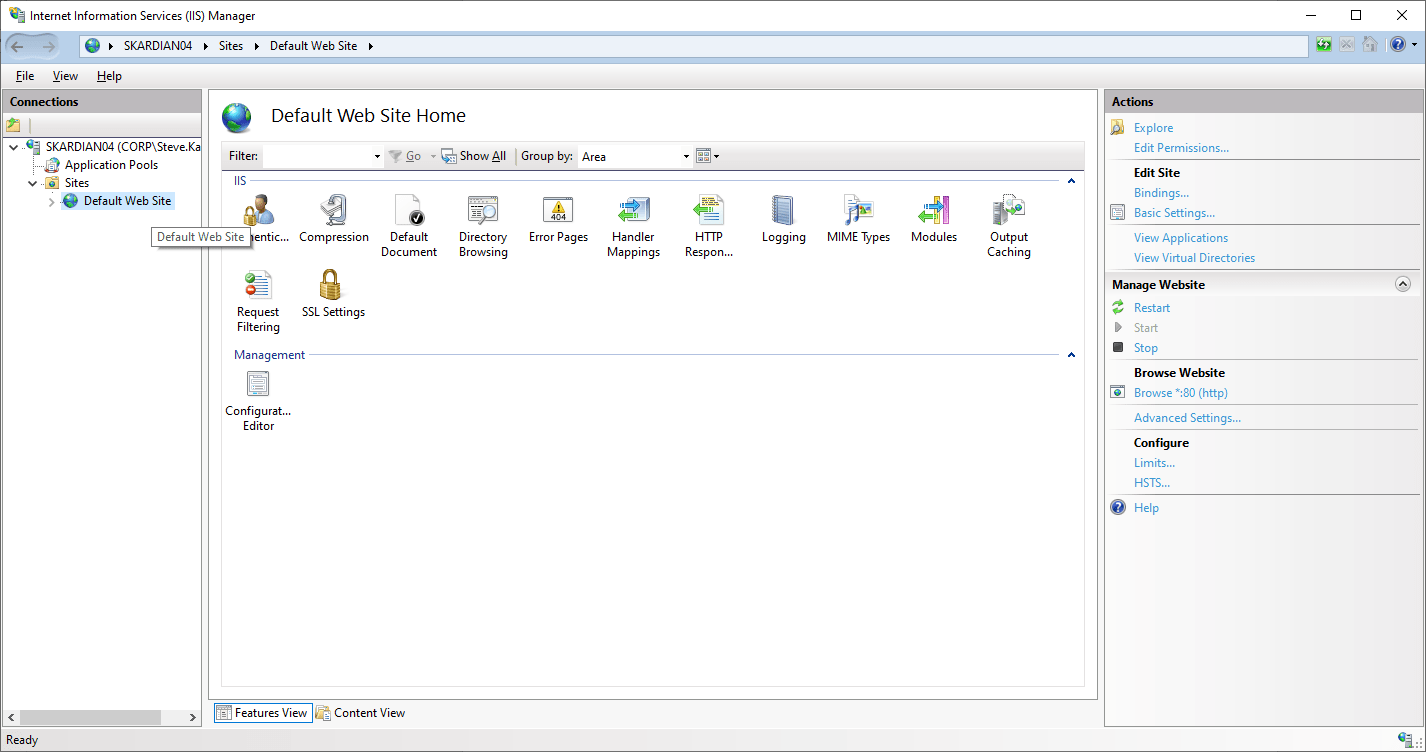Select Application Pools in the tree
This screenshot has height=752, width=1426.
[111, 165]
